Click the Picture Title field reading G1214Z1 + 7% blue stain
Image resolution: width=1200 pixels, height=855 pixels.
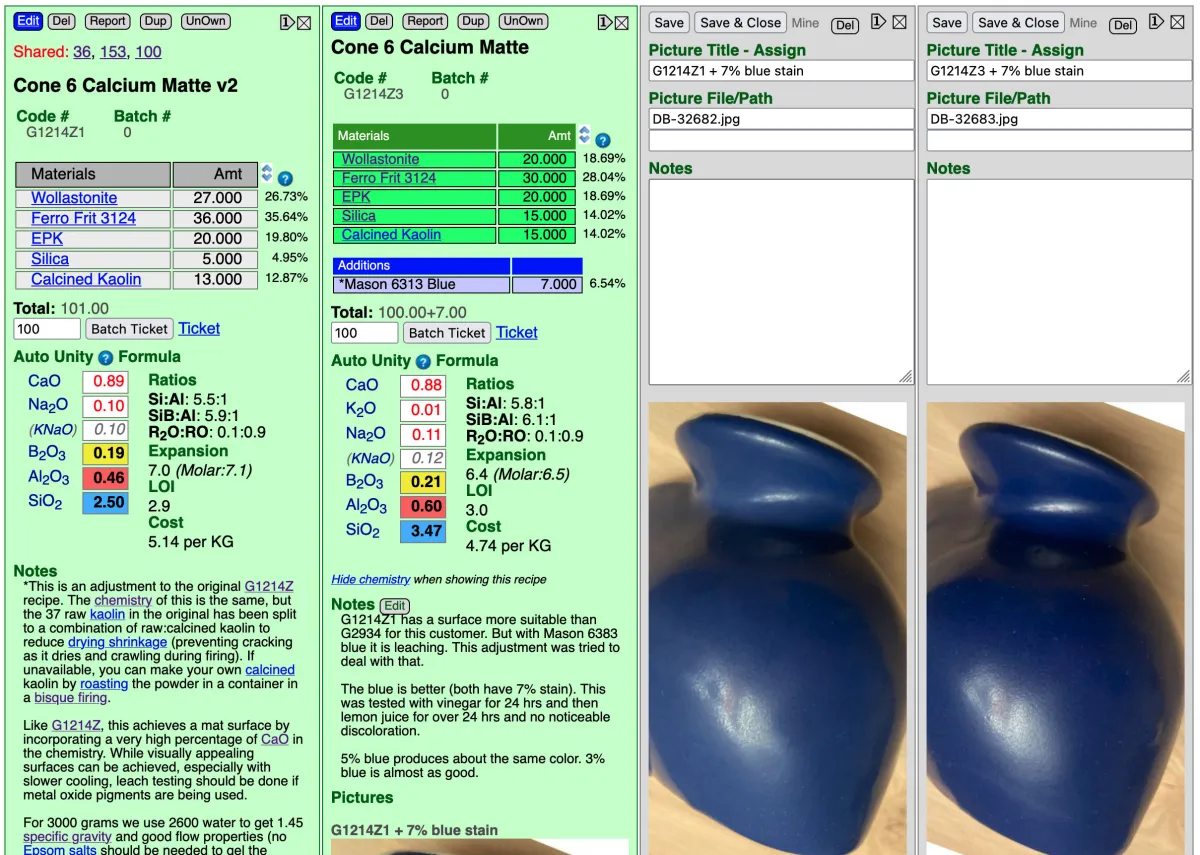(x=781, y=71)
